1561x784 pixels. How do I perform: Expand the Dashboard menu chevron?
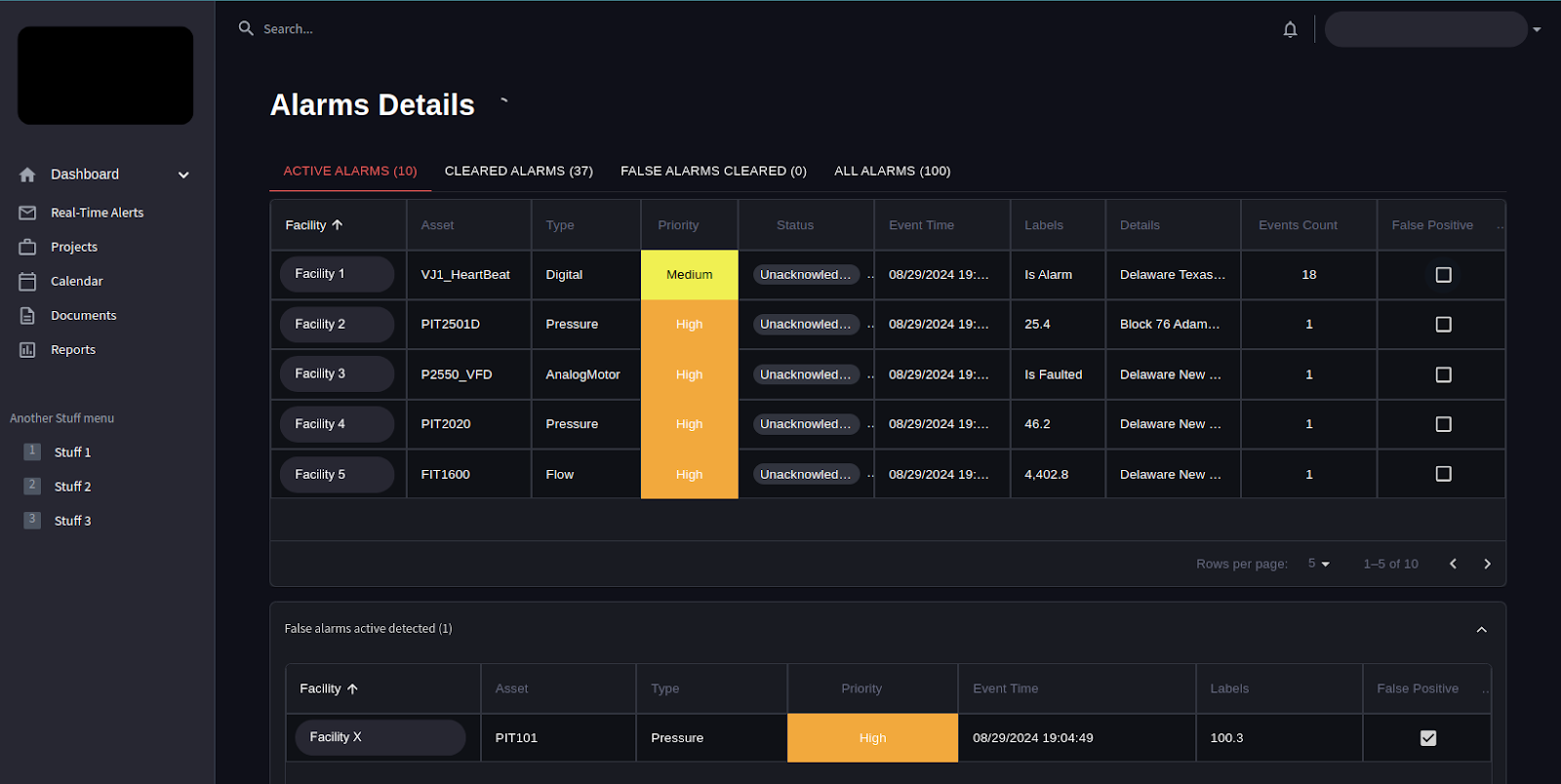click(183, 175)
